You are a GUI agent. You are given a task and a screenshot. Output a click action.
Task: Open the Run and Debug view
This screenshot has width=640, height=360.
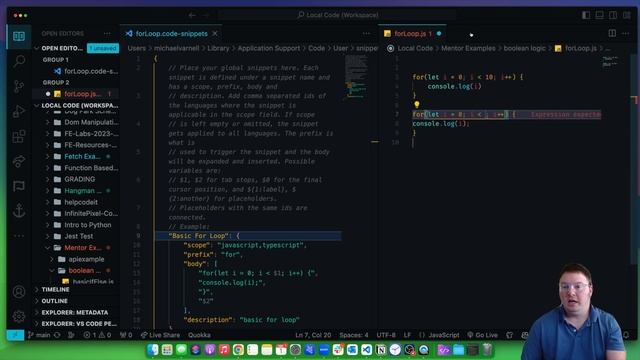19,111
